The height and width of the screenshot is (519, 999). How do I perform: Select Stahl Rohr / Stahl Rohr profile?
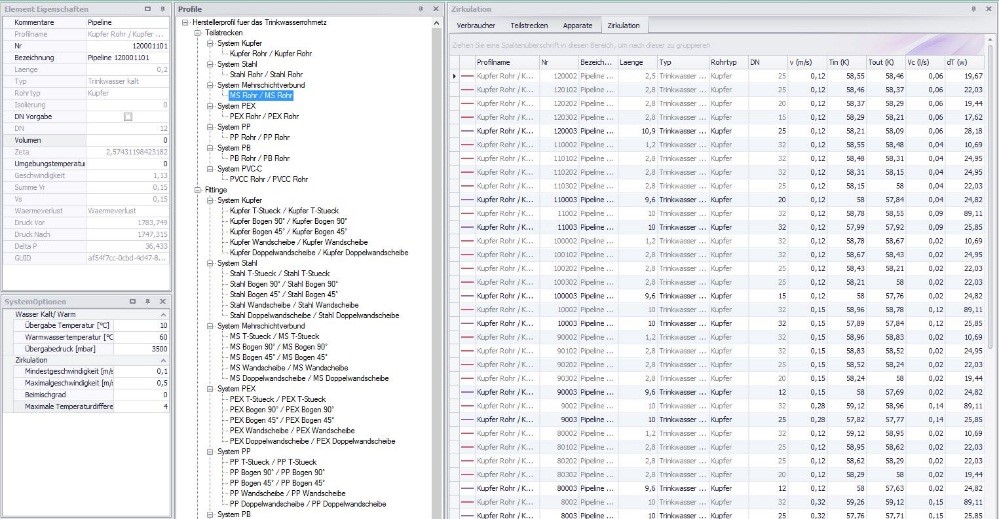pyautogui.click(x=266, y=75)
